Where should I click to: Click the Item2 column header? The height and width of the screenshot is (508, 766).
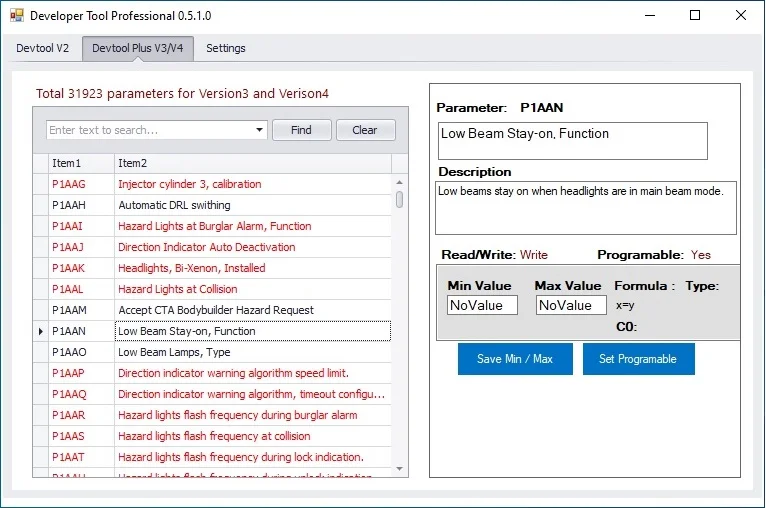(253, 163)
